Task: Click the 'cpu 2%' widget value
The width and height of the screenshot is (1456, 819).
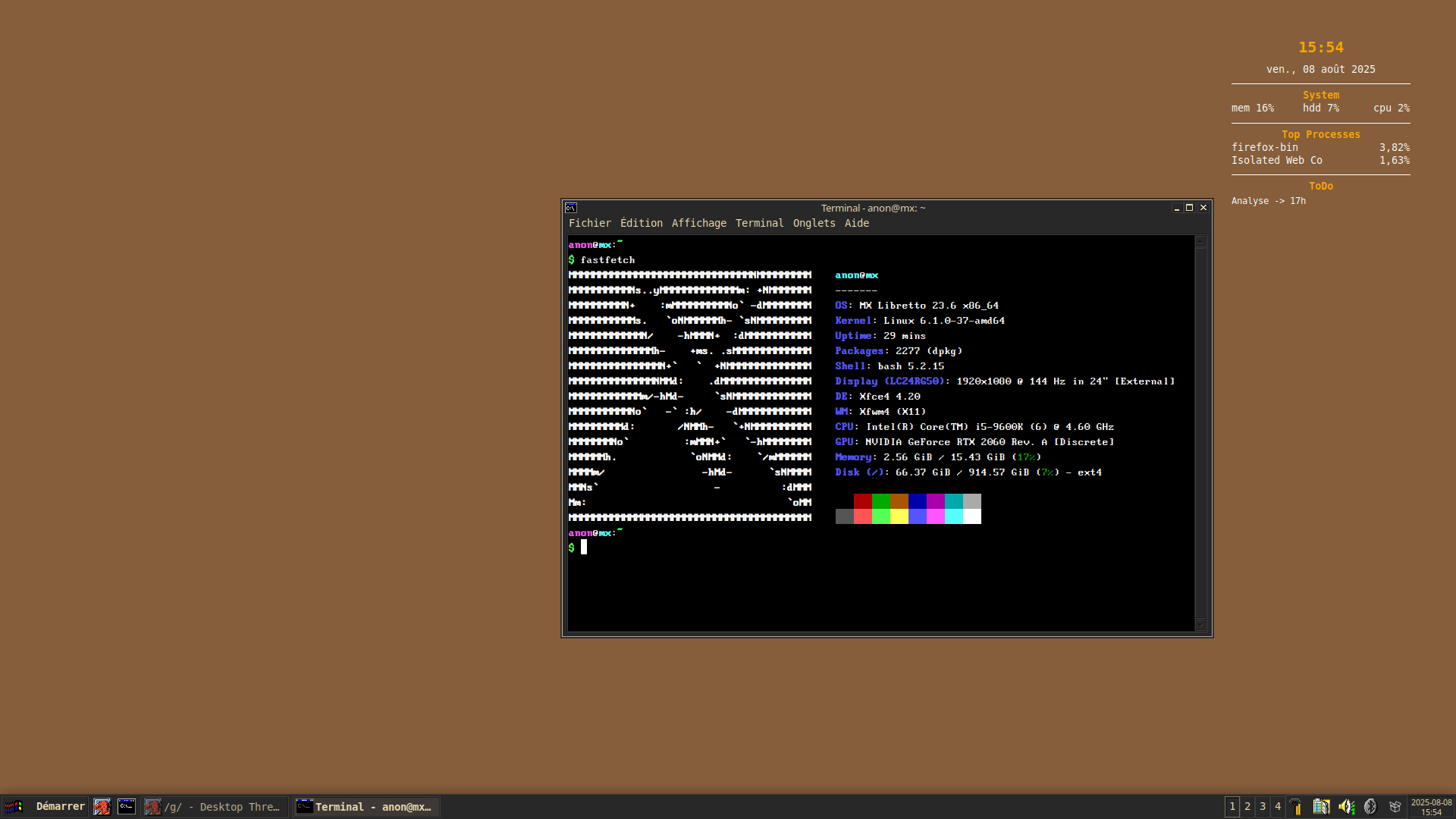Action: point(1392,108)
